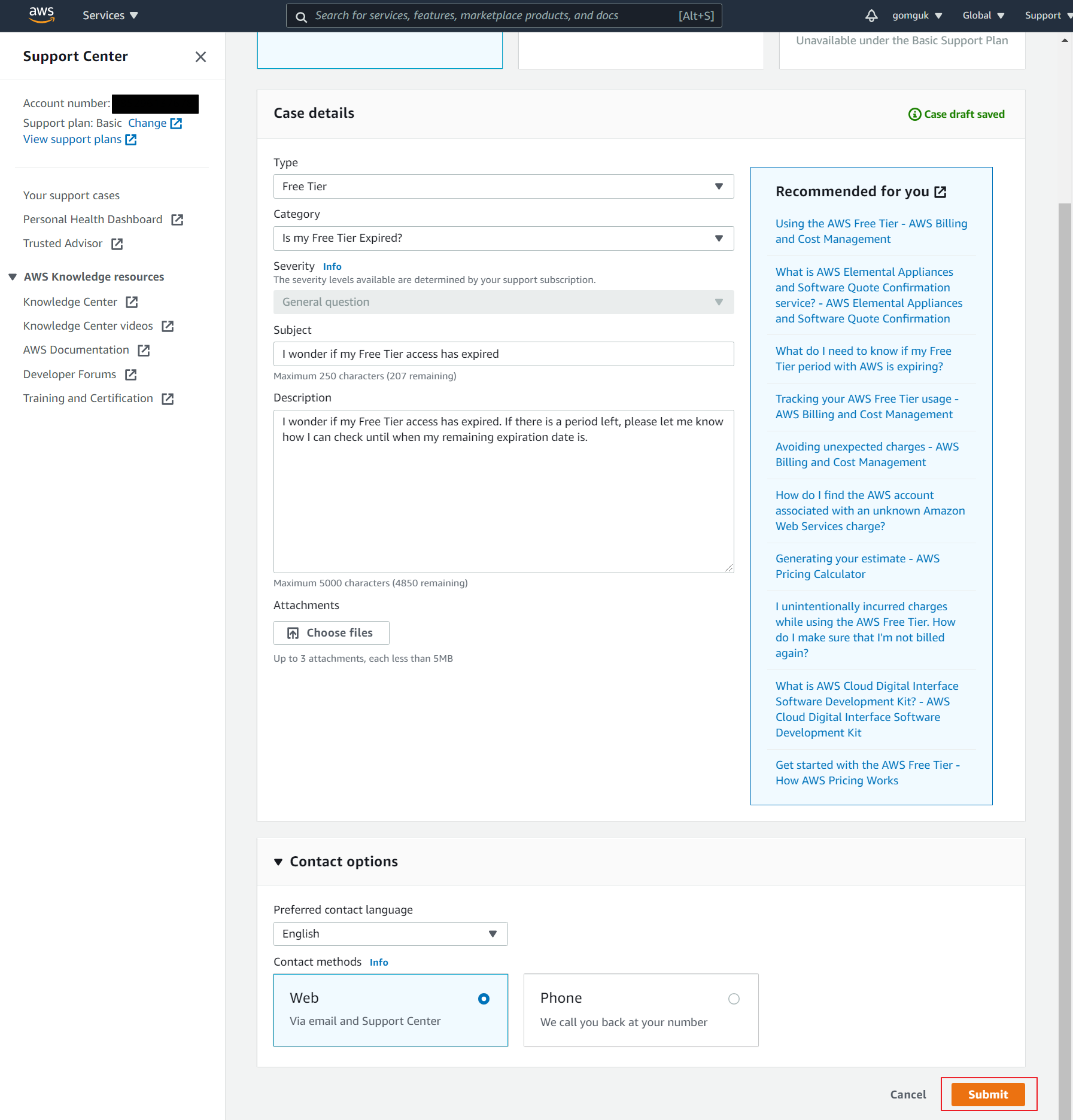Open unknown Amazon Web Services charge article
This screenshot has width=1073, height=1120.
870,511
